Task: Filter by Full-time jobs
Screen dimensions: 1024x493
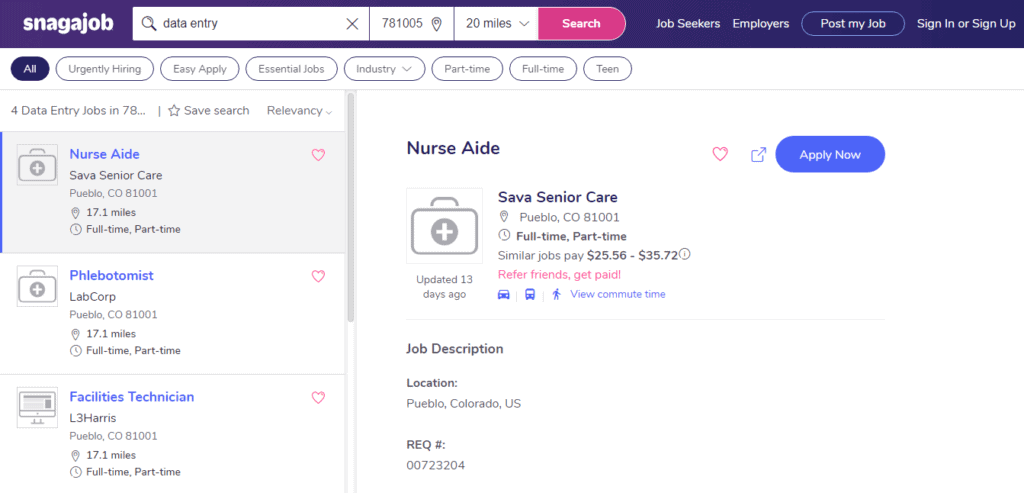Action: (x=543, y=69)
